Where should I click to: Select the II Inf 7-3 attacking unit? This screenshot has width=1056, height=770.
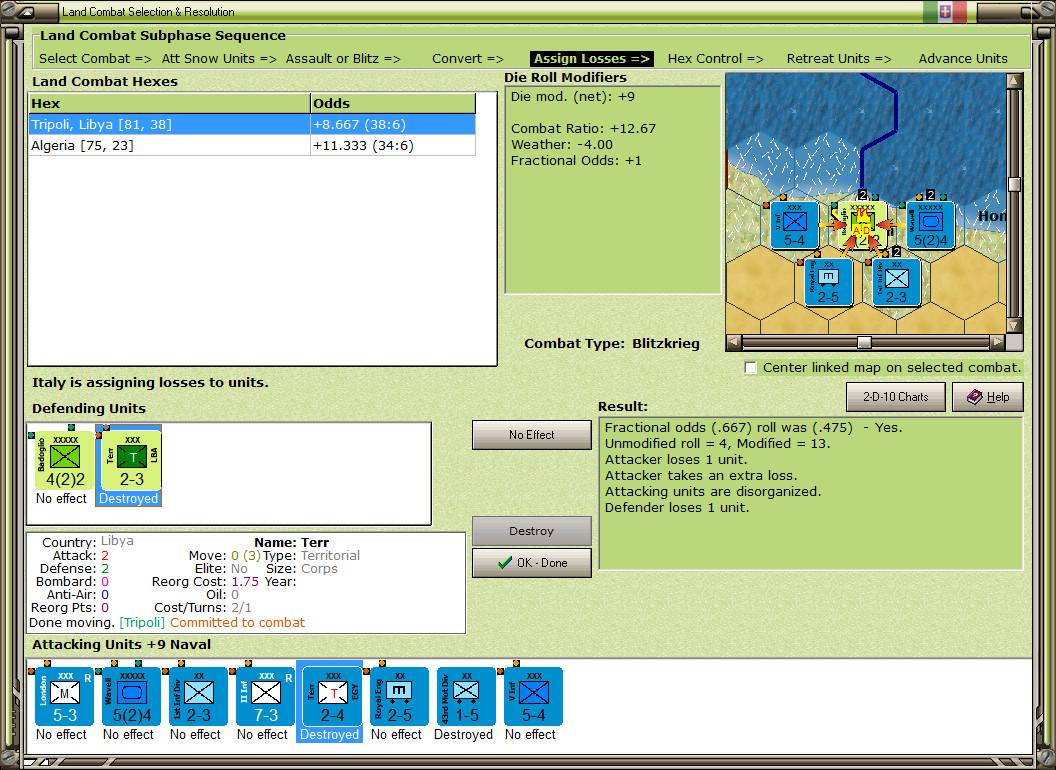265,697
